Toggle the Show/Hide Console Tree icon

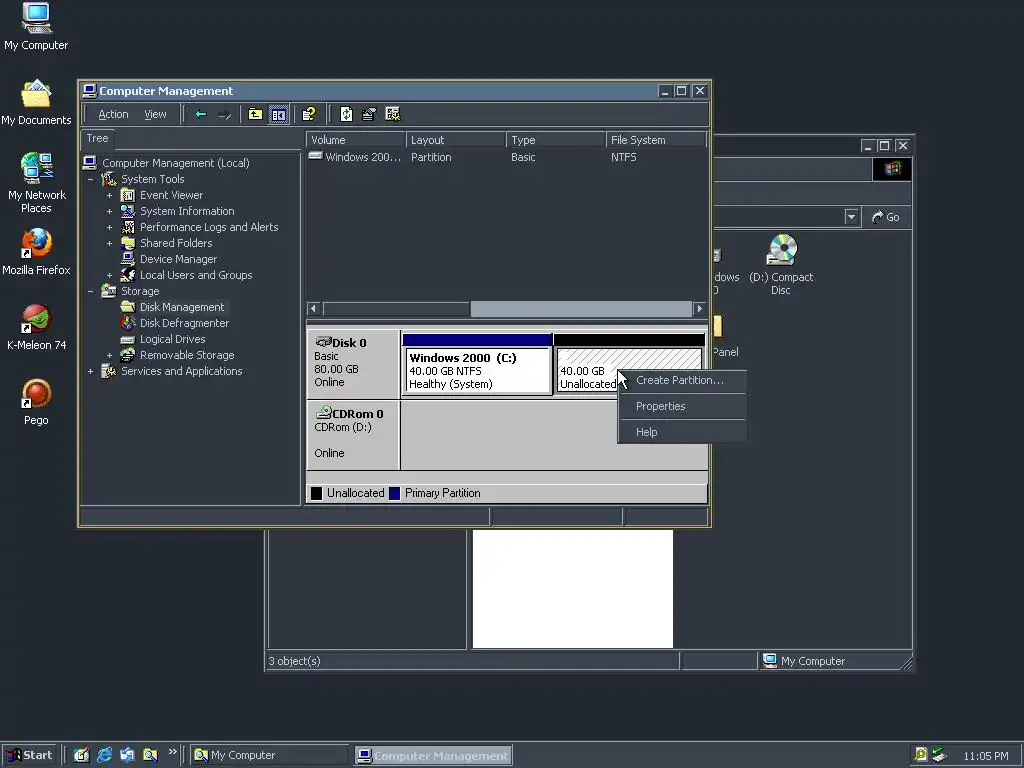coord(278,114)
